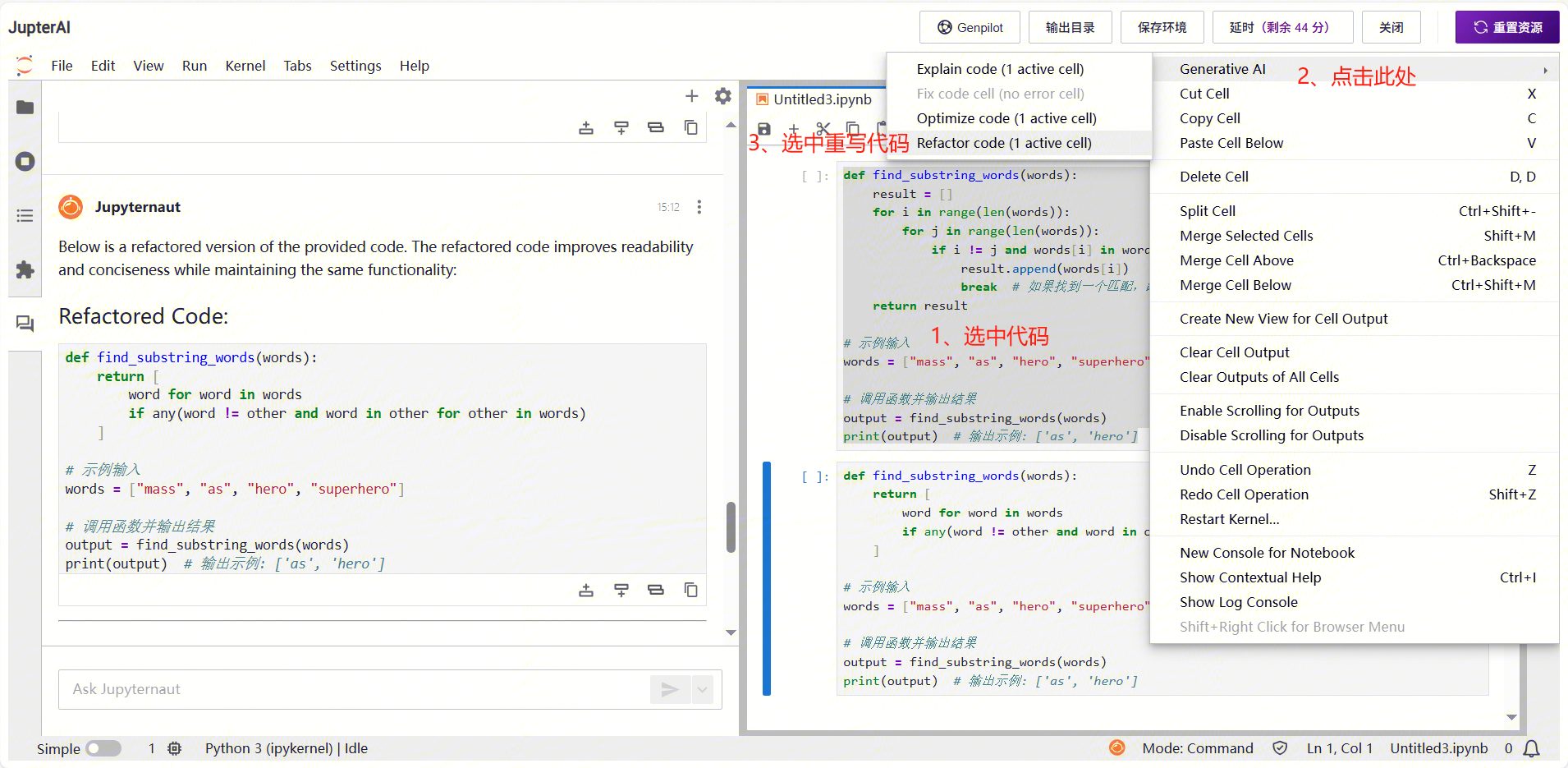Open chat settings gear icon

pos(723,96)
